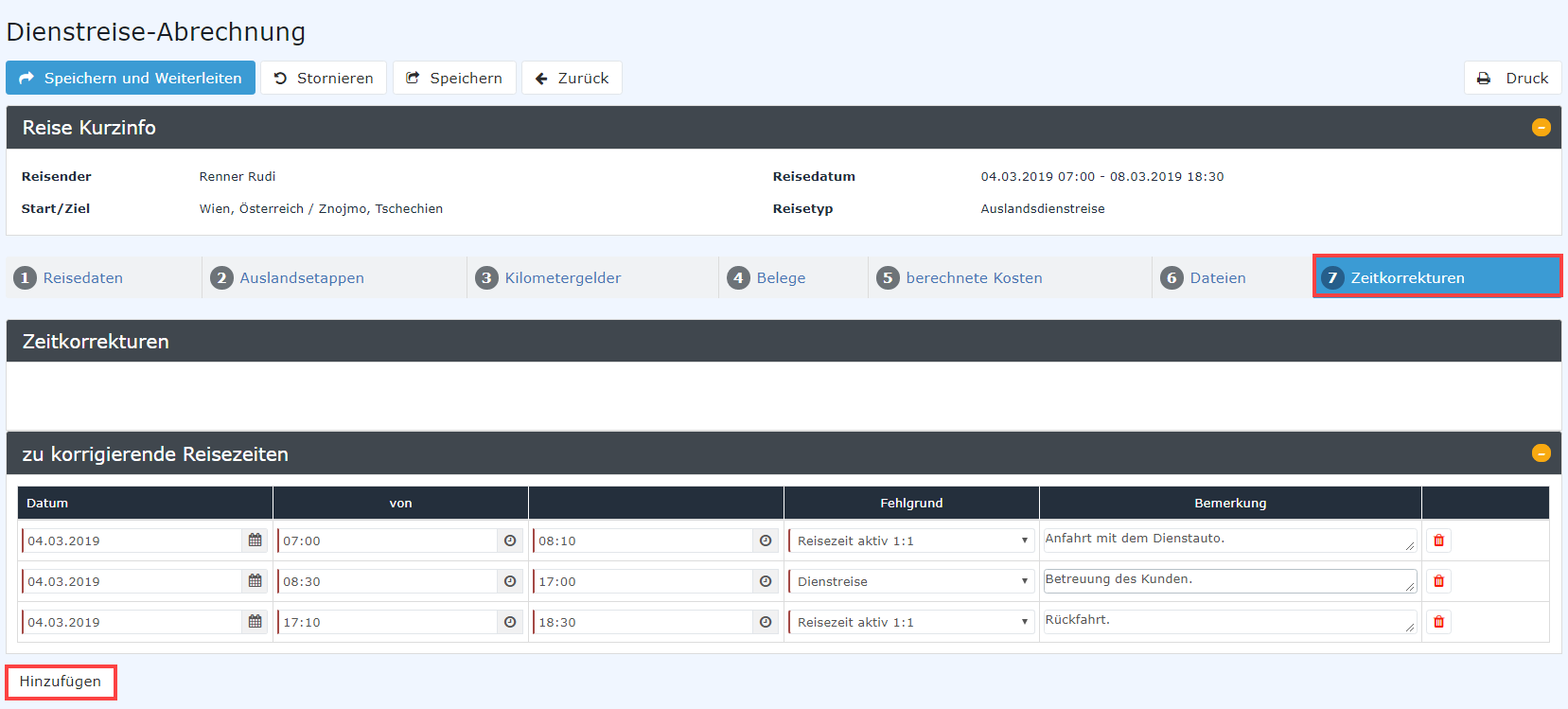1568x709 pixels.
Task: Click clock icon beside the 08:10 end time
Action: [x=766, y=541]
